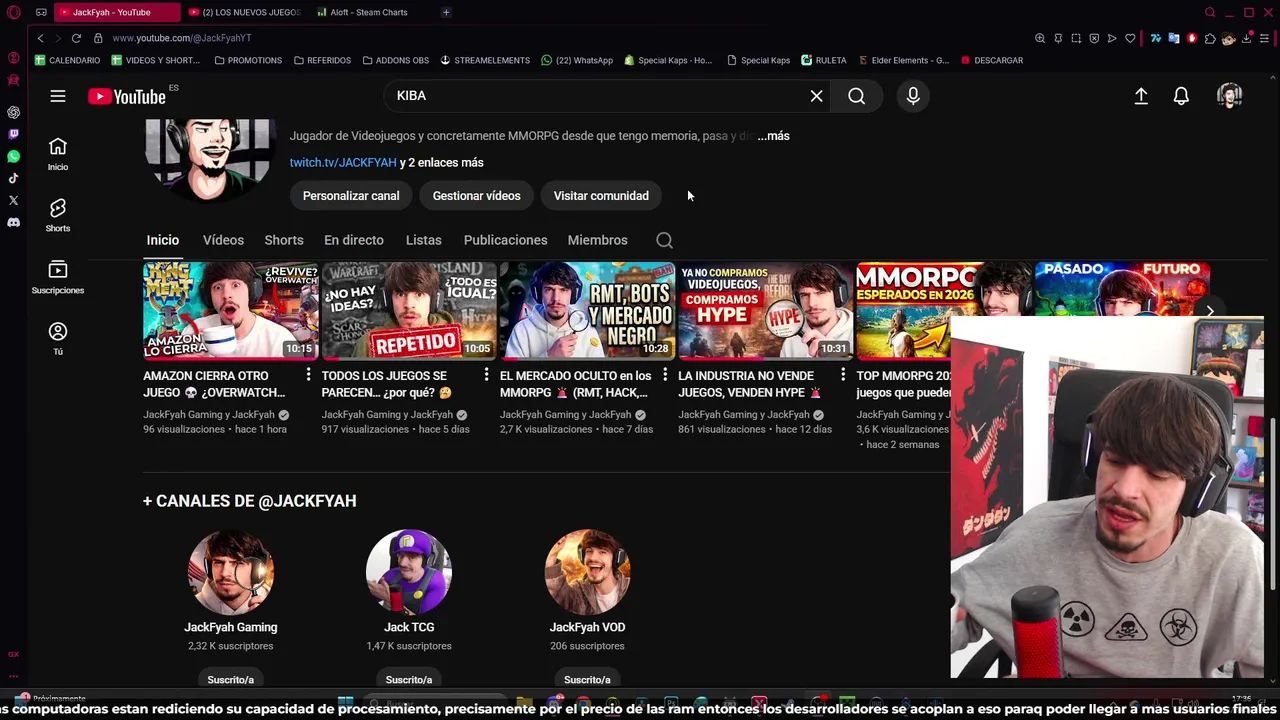Switch to the Vídeos channel tab
This screenshot has height=720, width=1280.
point(223,240)
